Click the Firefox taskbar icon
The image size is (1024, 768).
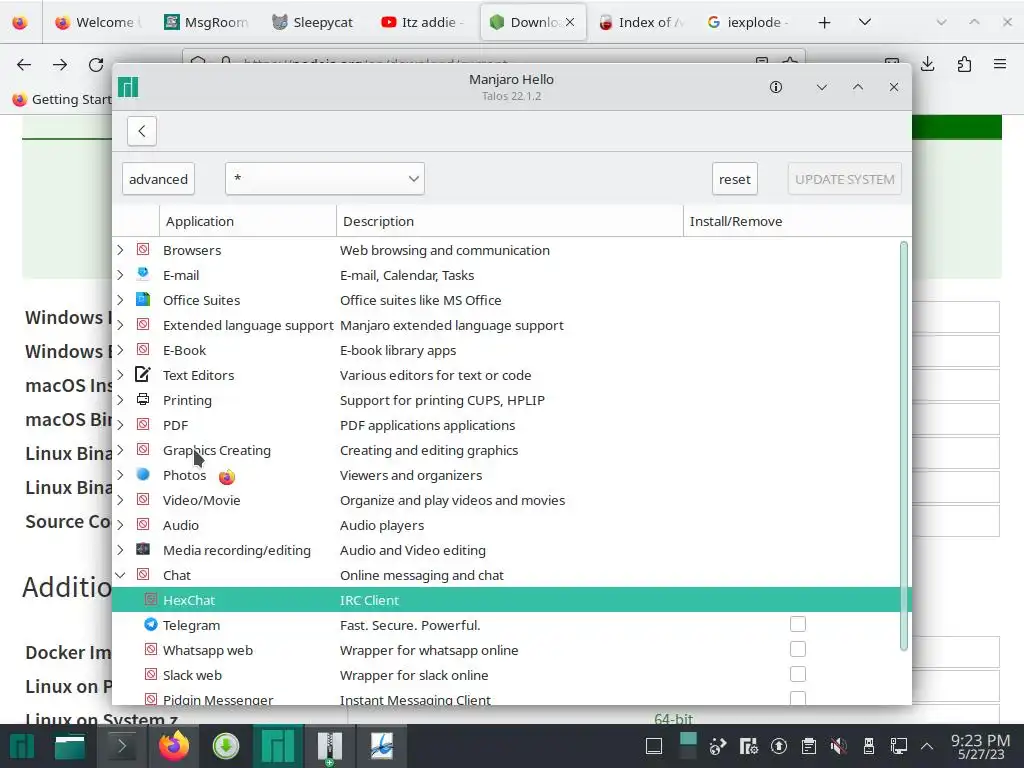(x=174, y=746)
